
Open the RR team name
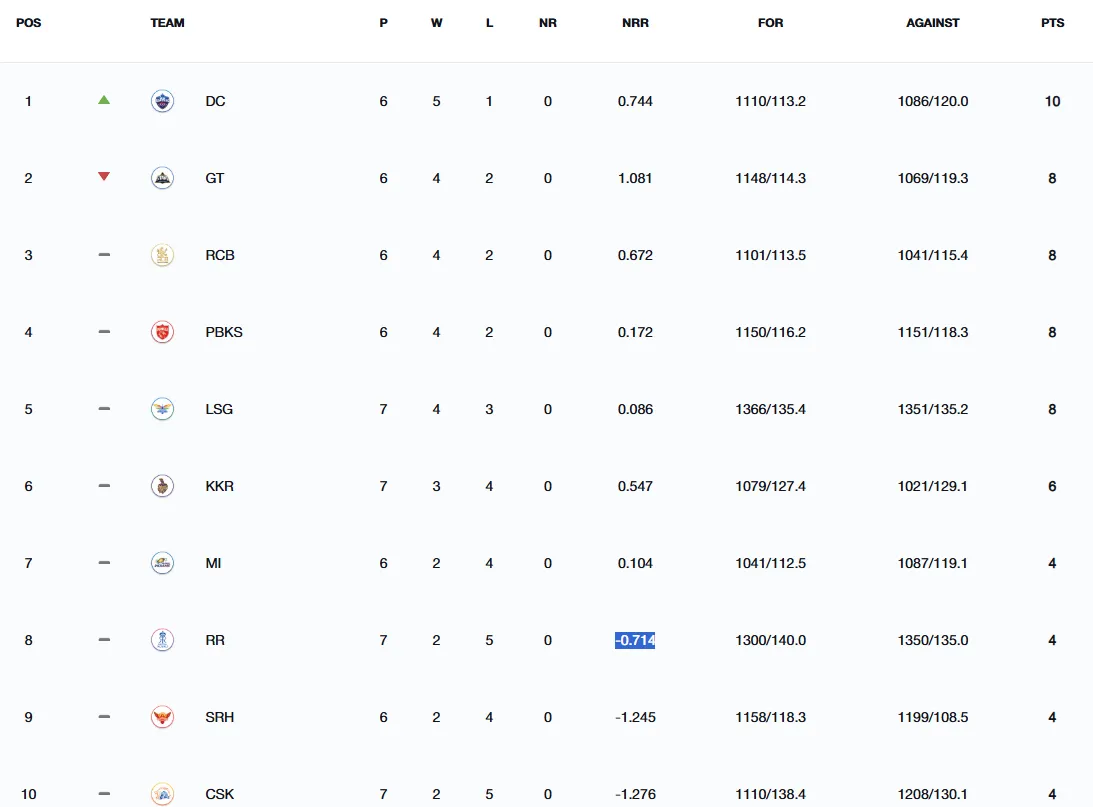(x=215, y=640)
